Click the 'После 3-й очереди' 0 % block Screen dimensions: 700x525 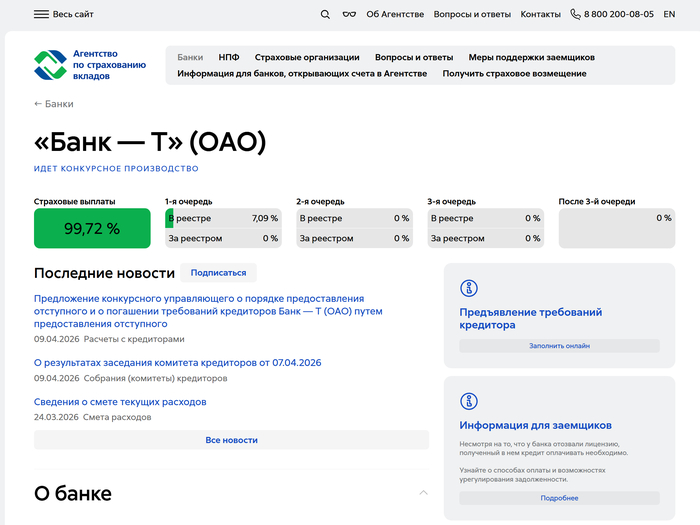coord(617,228)
